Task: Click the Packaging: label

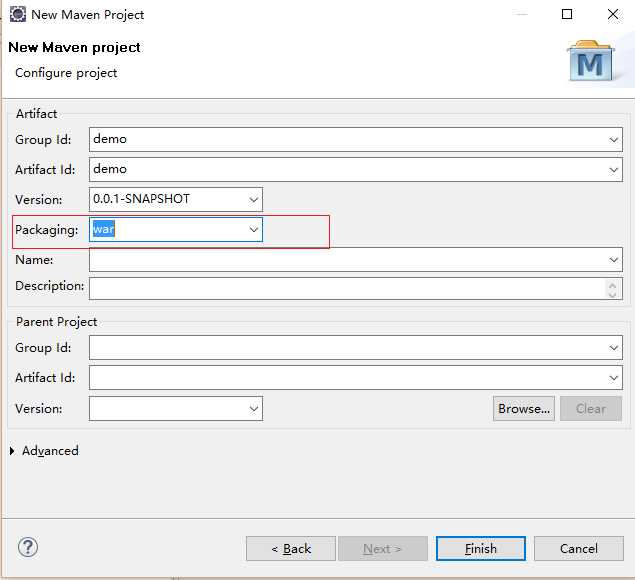Action: point(47,230)
